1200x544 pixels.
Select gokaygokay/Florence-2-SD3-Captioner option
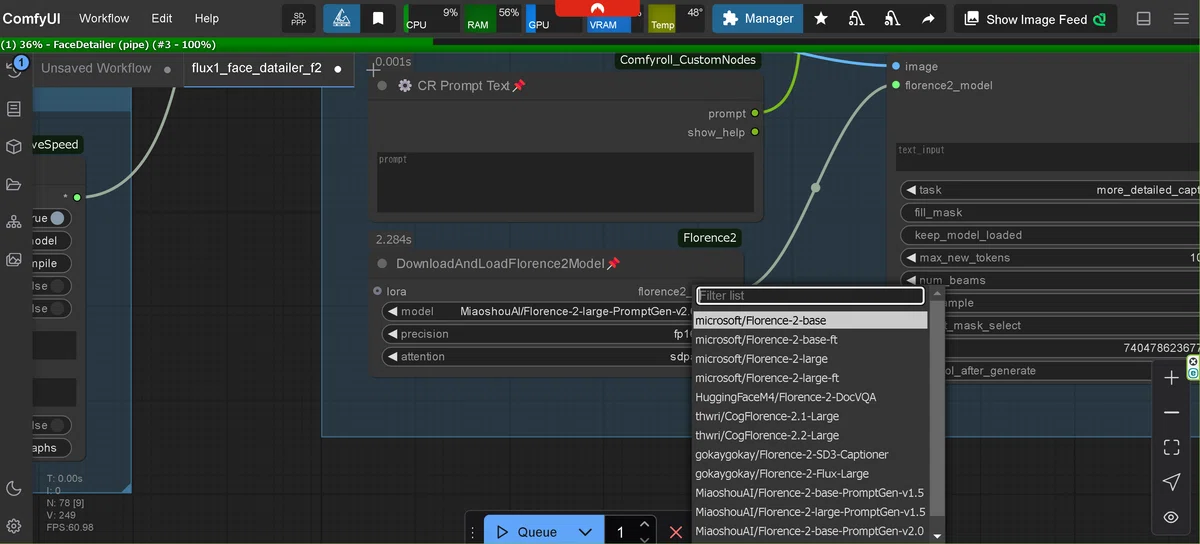pos(811,455)
